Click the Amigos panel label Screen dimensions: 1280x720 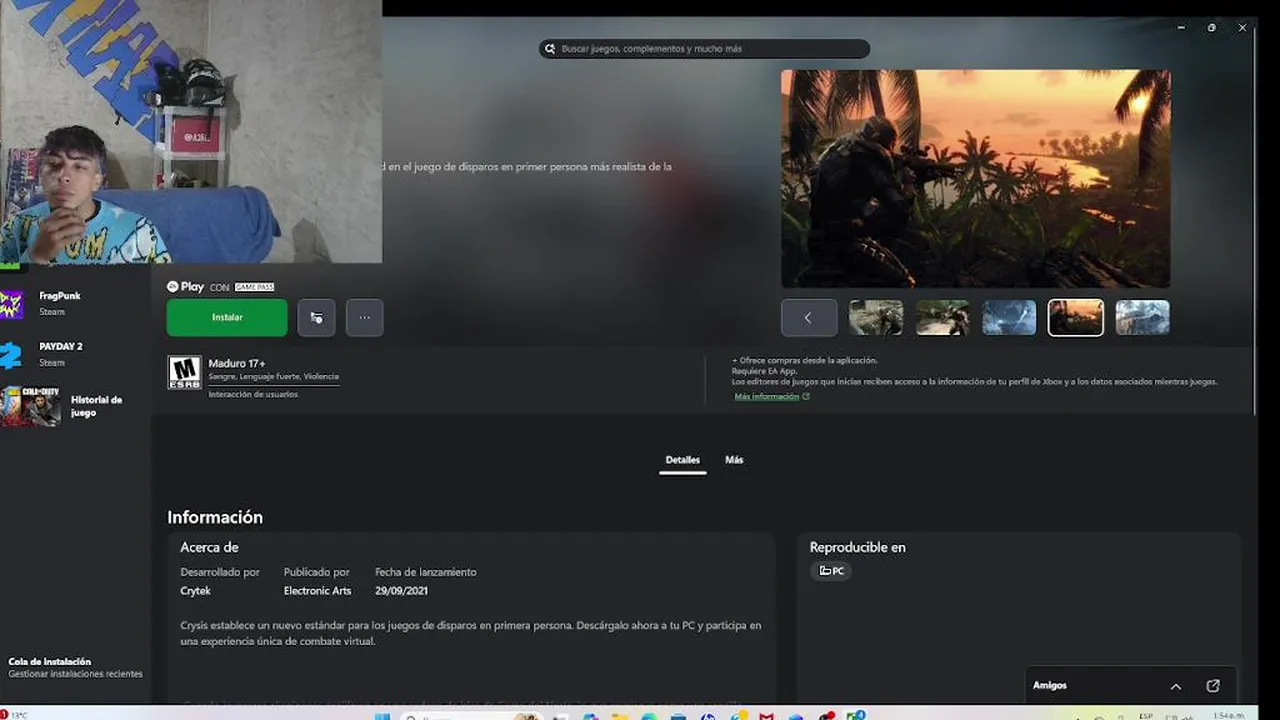[x=1050, y=686]
